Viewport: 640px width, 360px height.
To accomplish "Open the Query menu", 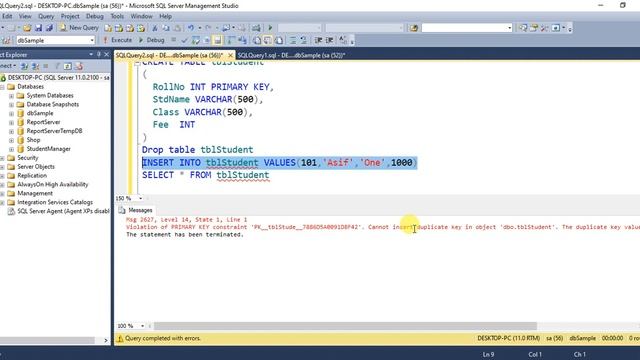I will [46, 16].
